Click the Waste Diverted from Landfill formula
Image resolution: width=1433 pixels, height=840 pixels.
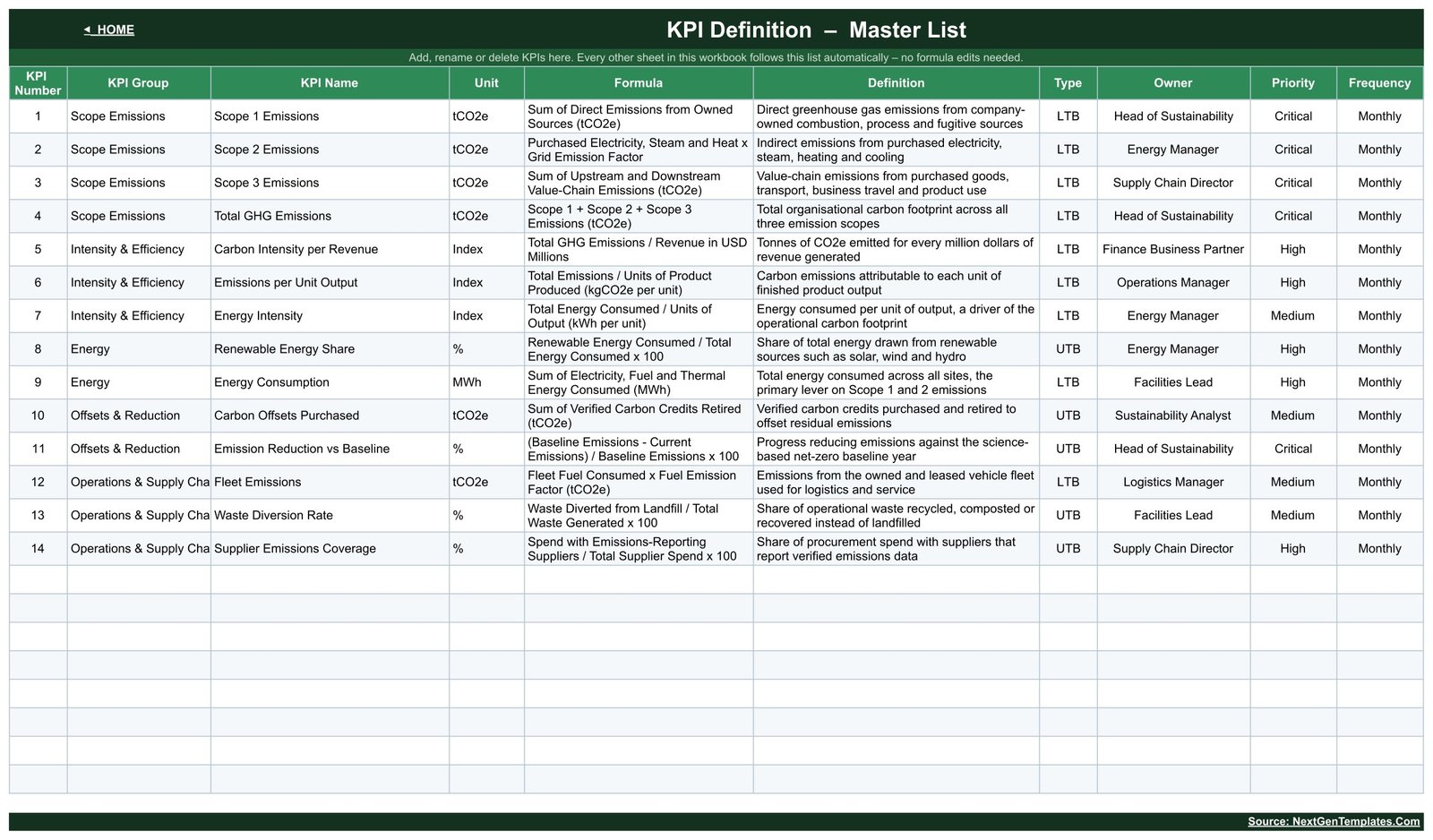click(x=639, y=515)
